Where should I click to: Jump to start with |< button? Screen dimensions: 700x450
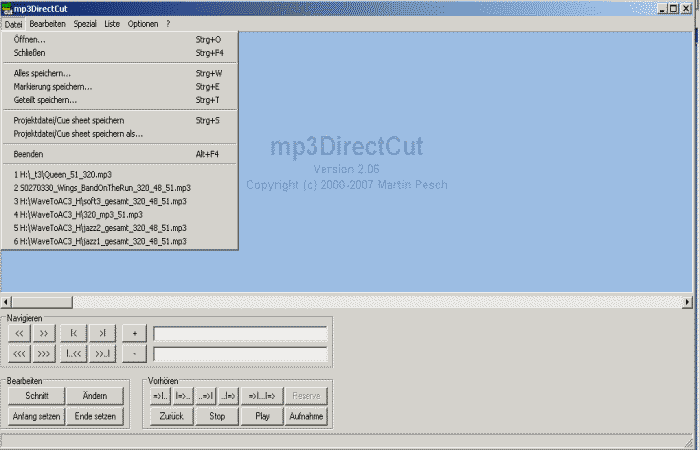[x=74, y=333]
